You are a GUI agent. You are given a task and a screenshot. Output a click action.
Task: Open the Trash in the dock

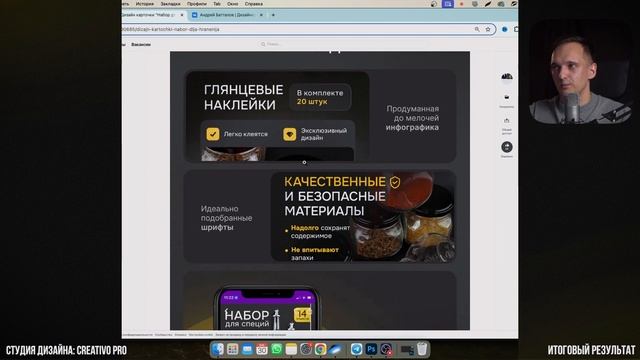pos(422,349)
